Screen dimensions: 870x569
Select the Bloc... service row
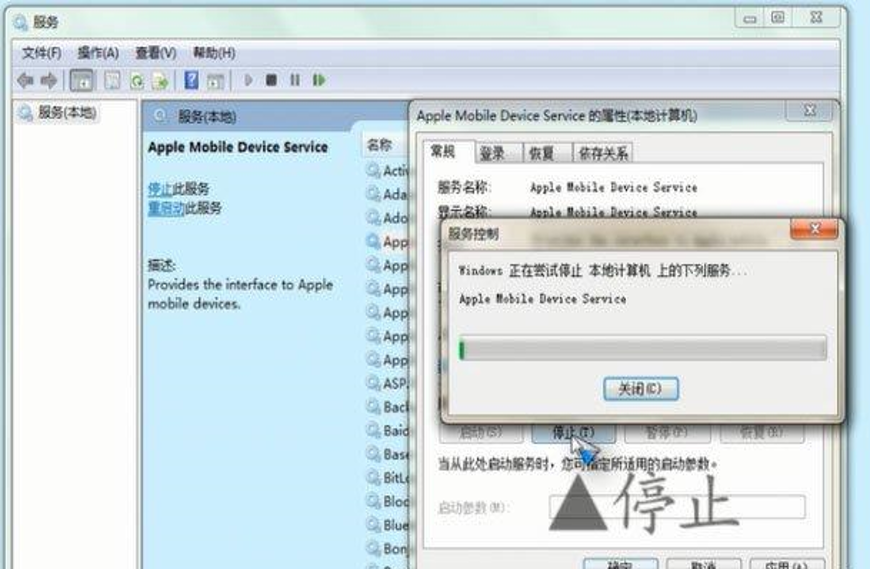[x=388, y=501]
